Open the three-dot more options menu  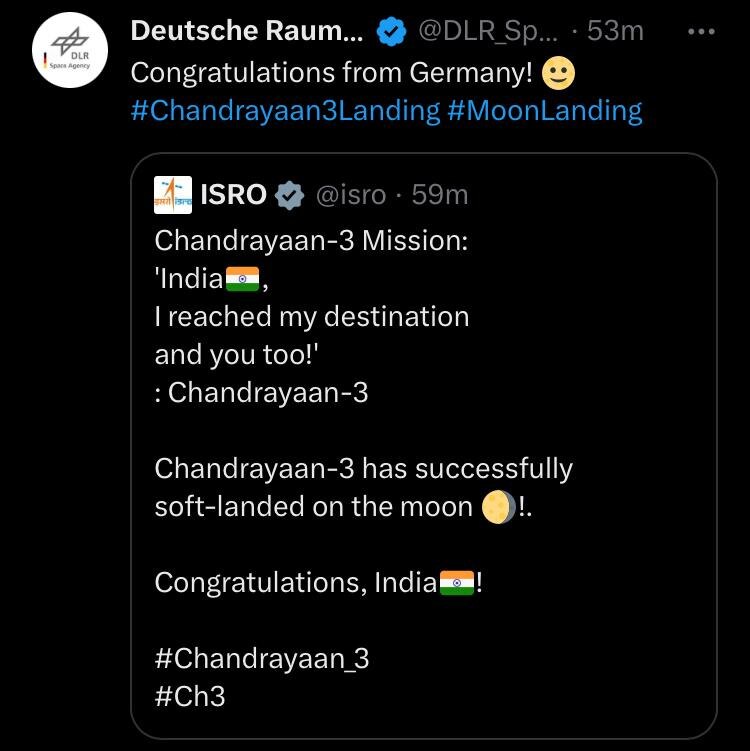tap(703, 31)
